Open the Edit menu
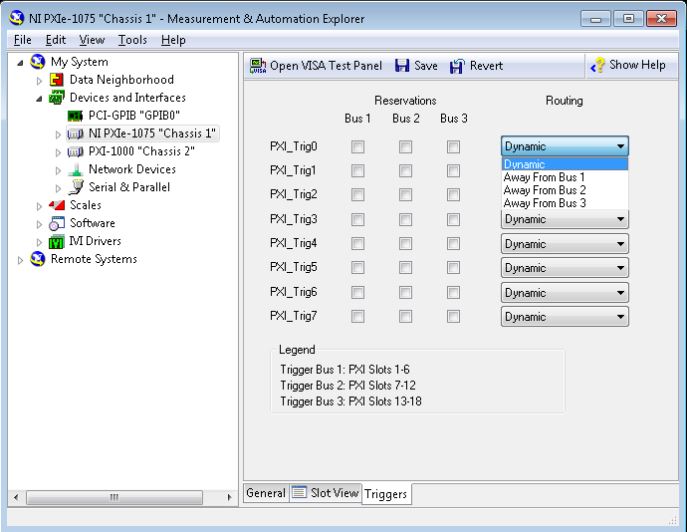The image size is (687, 532). click(56, 40)
